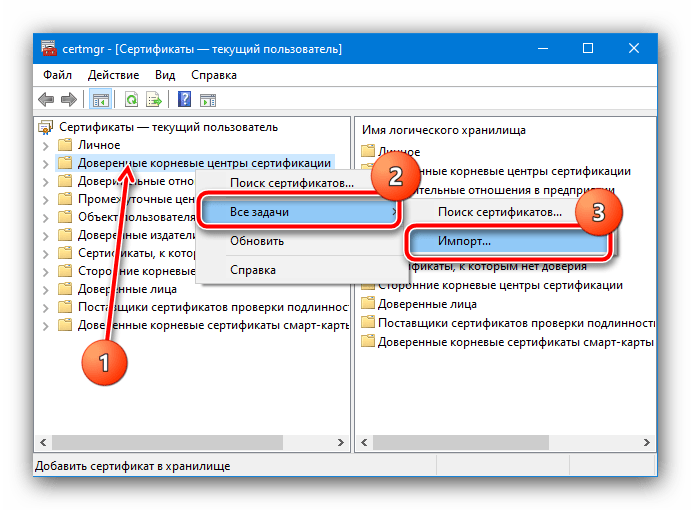
Task: Click left pane horizontal scrollbar thumb
Action: pyautogui.click(x=167, y=442)
